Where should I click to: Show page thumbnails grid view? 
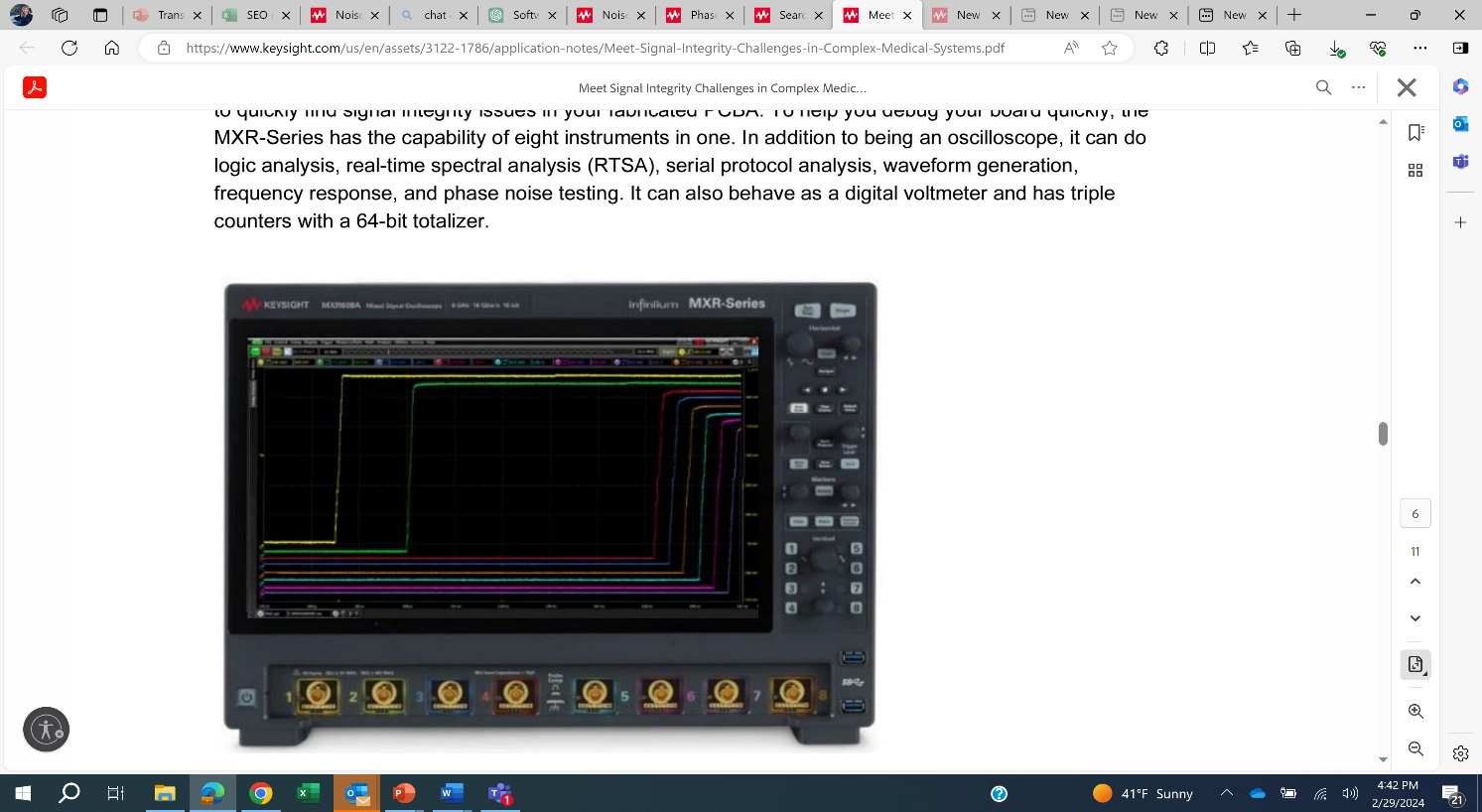(1415, 171)
